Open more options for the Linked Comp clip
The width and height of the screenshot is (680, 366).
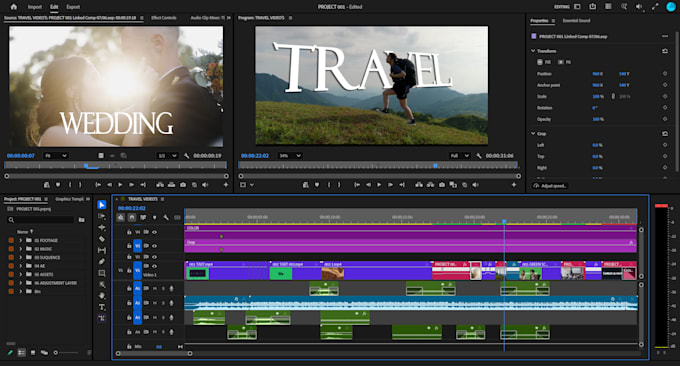(x=665, y=36)
